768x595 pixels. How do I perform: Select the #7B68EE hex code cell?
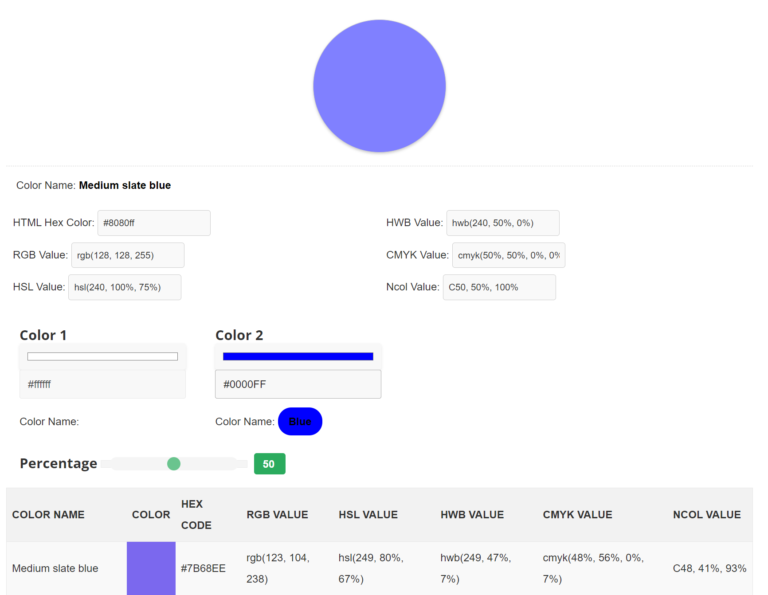click(x=203, y=568)
